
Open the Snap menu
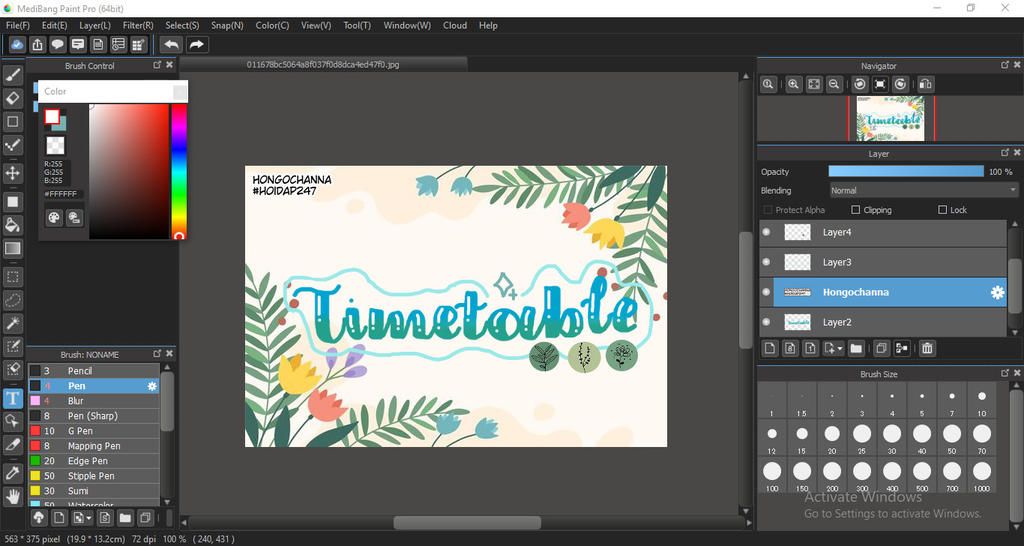coord(227,25)
